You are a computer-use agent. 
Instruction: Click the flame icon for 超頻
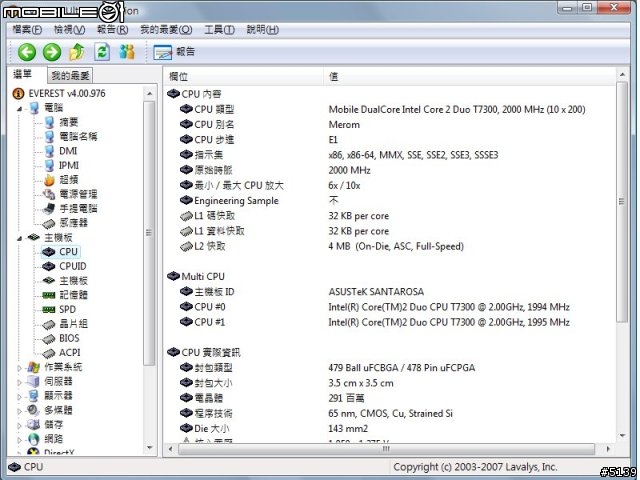[x=49, y=180]
